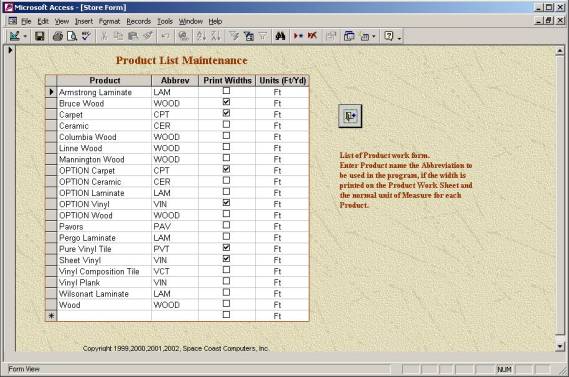The image size is (569, 377).
Task: Uncheck Print Widths for Pure Vinyl Tile
Action: click(x=226, y=247)
